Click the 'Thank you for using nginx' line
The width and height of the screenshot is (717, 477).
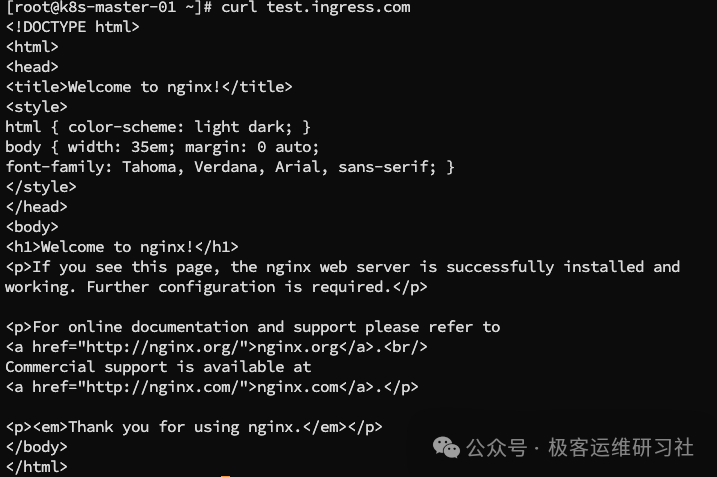[194, 427]
